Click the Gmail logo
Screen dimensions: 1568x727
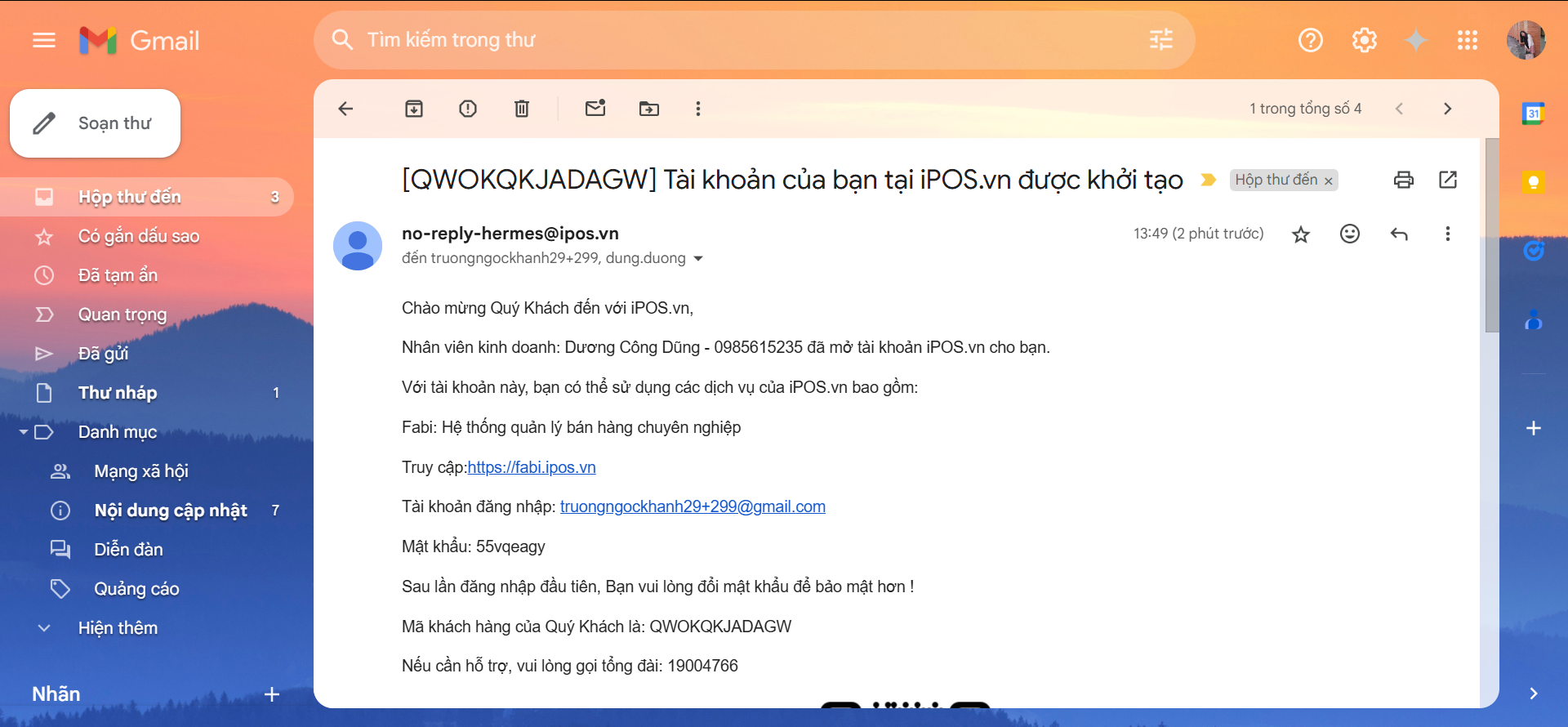(x=140, y=40)
